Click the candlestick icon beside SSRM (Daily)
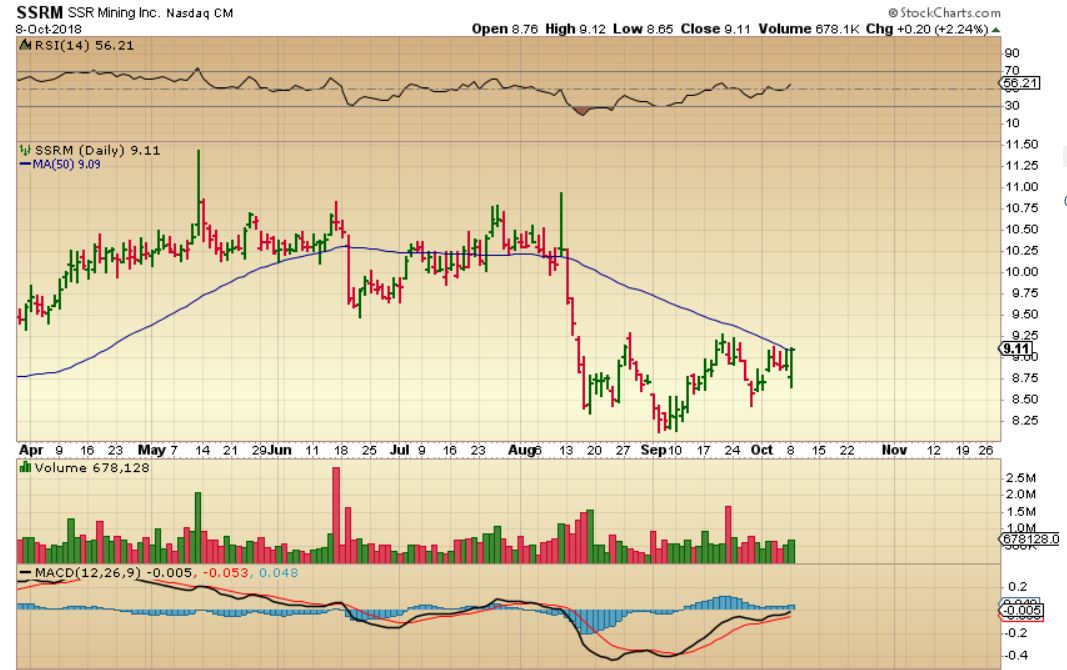Screen dimensions: 1067x670 [x=25, y=150]
